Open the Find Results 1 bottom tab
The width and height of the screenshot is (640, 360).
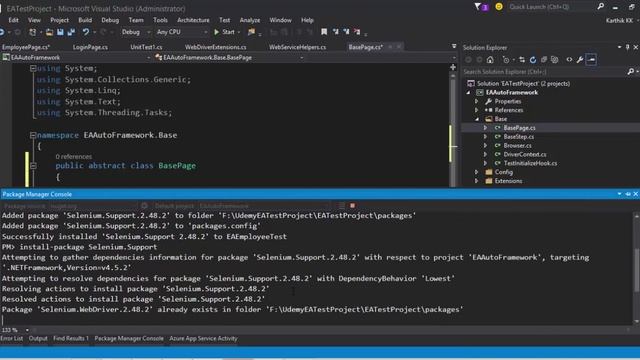coord(71,338)
